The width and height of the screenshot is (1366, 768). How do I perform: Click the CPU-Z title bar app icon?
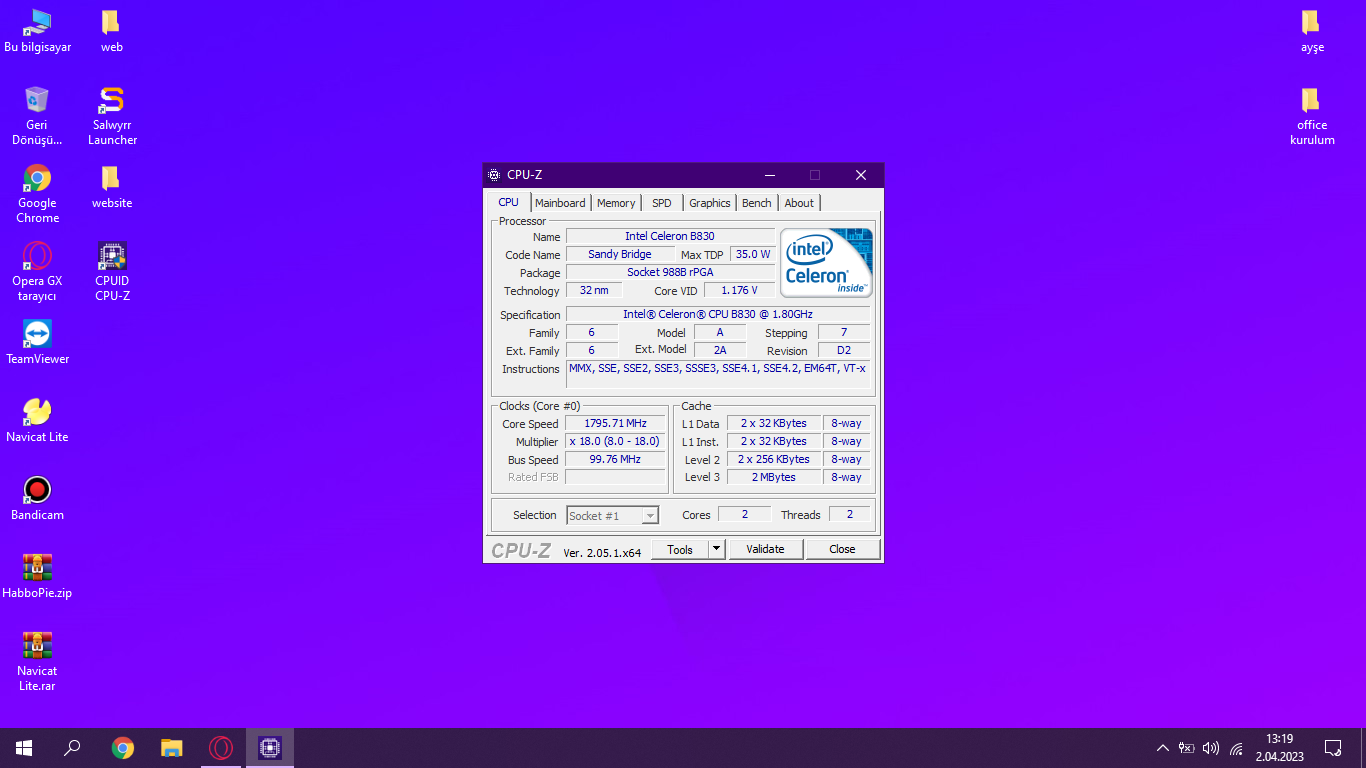click(x=494, y=175)
